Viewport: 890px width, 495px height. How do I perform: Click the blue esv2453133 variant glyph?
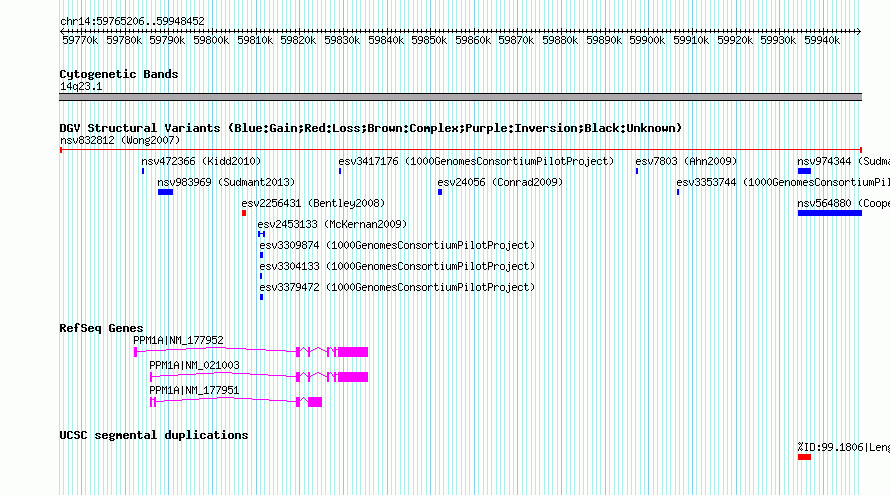click(x=261, y=234)
